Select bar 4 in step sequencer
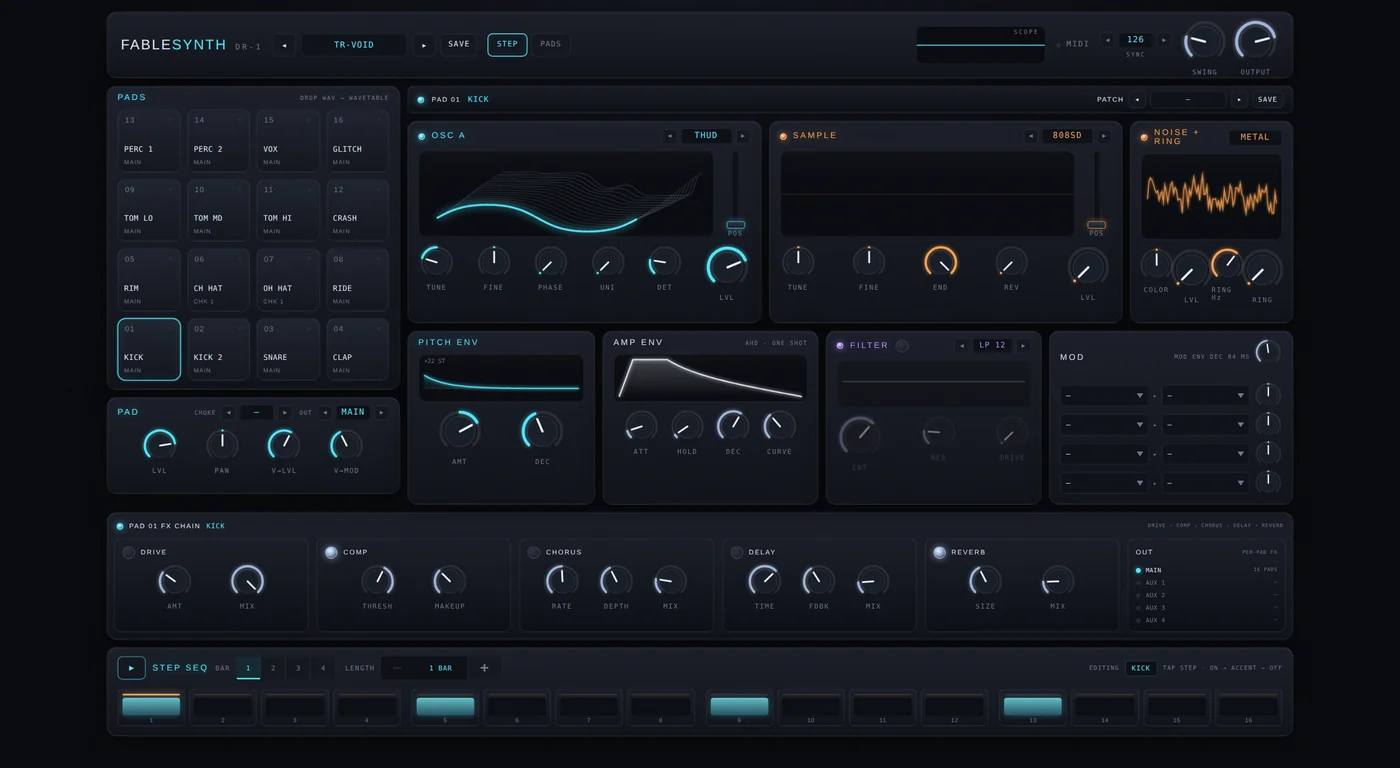1400x768 pixels. [x=323, y=668]
